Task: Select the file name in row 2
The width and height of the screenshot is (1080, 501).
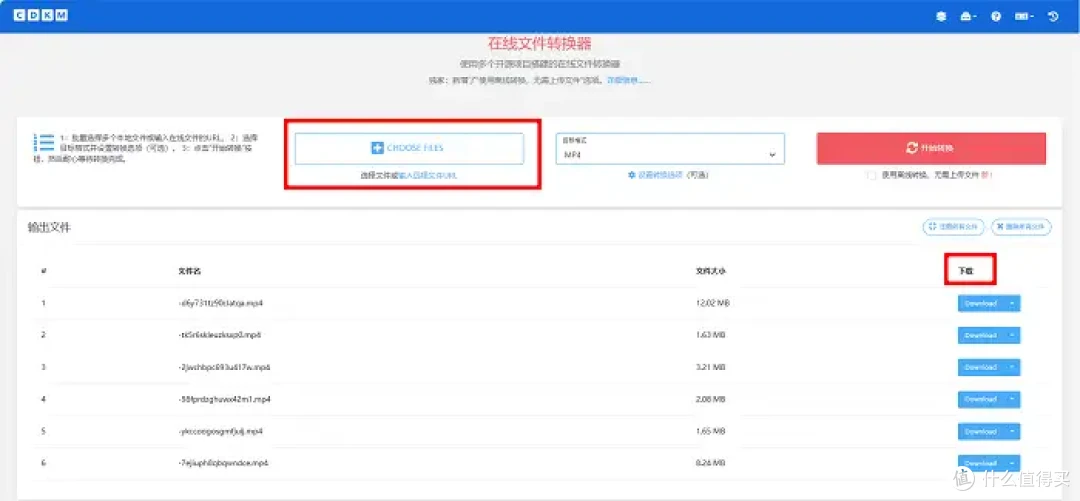Action: (x=219, y=335)
